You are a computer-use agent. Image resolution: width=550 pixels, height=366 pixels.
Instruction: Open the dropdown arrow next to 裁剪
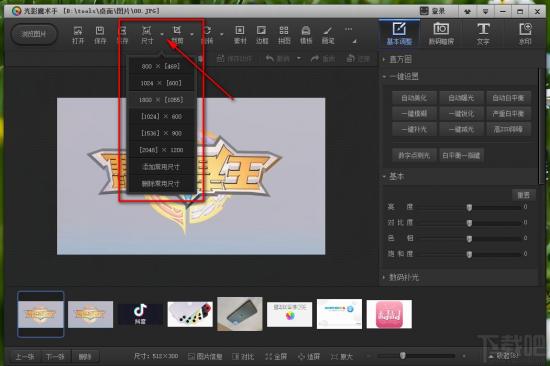(x=192, y=34)
